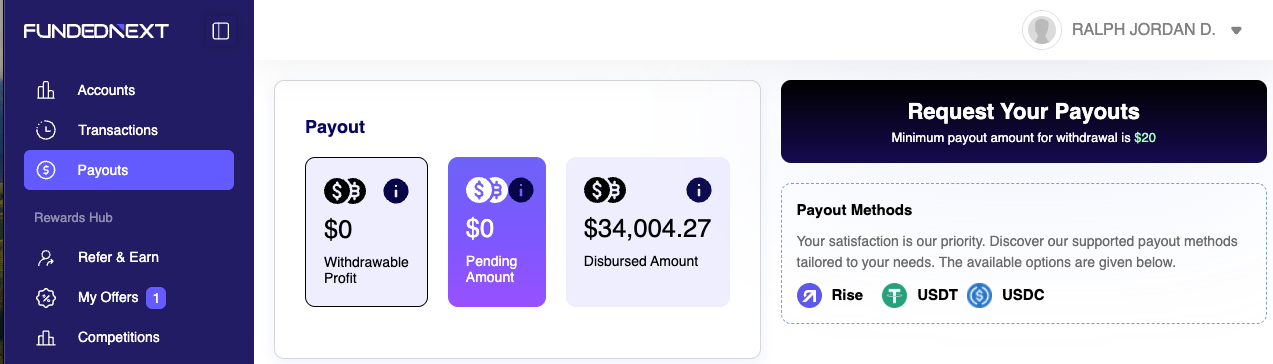Open My Offers percent badge icon
1273x364 pixels.
(45, 297)
